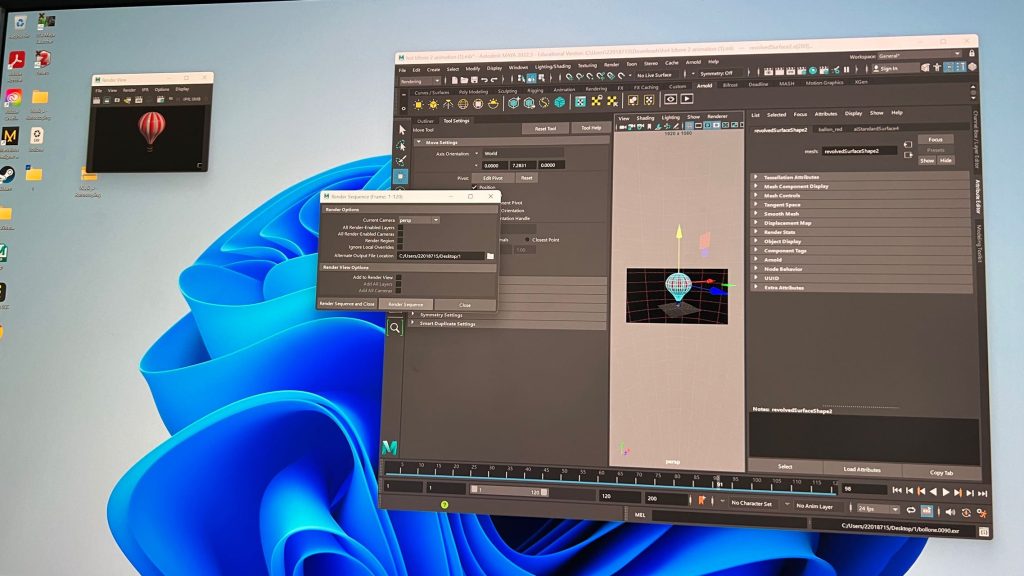
Task: Open the Current Camera persp dropdown
Action: [x=419, y=220]
